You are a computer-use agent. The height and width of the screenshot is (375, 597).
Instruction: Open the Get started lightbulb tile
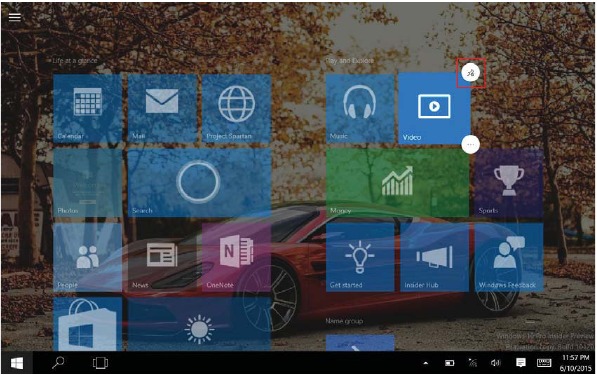[x=360, y=257]
